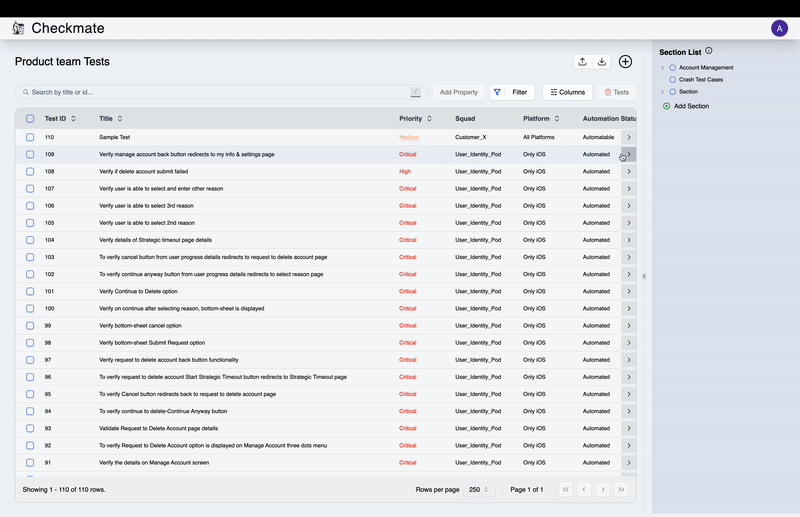
Task: Toggle the select-all checkbox in table header
Action: pos(30,119)
